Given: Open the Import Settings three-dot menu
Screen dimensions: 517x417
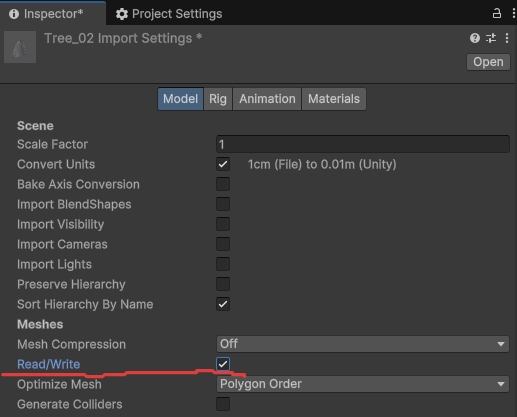Looking at the screenshot, I should [507, 38].
